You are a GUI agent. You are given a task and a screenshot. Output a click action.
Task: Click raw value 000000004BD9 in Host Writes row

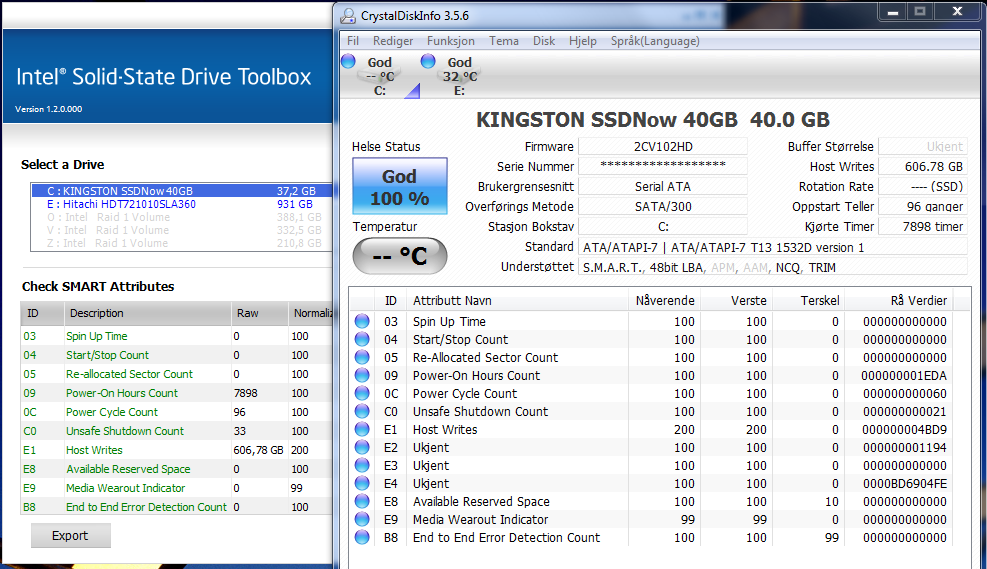click(x=904, y=430)
